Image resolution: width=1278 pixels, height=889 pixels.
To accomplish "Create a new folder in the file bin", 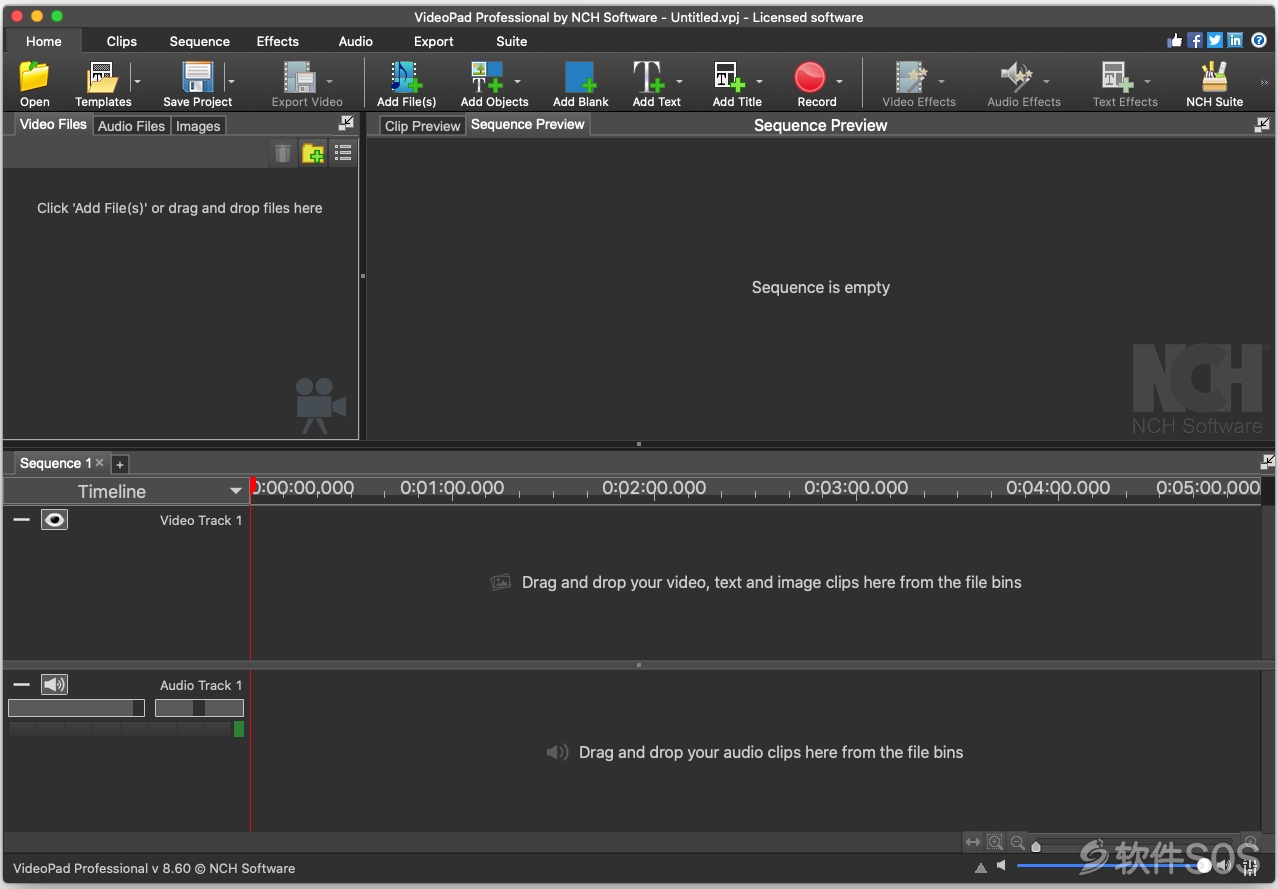I will tap(313, 153).
